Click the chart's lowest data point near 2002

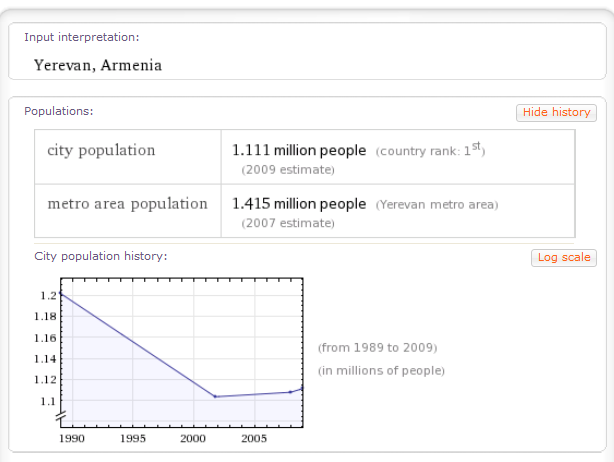(x=216, y=397)
